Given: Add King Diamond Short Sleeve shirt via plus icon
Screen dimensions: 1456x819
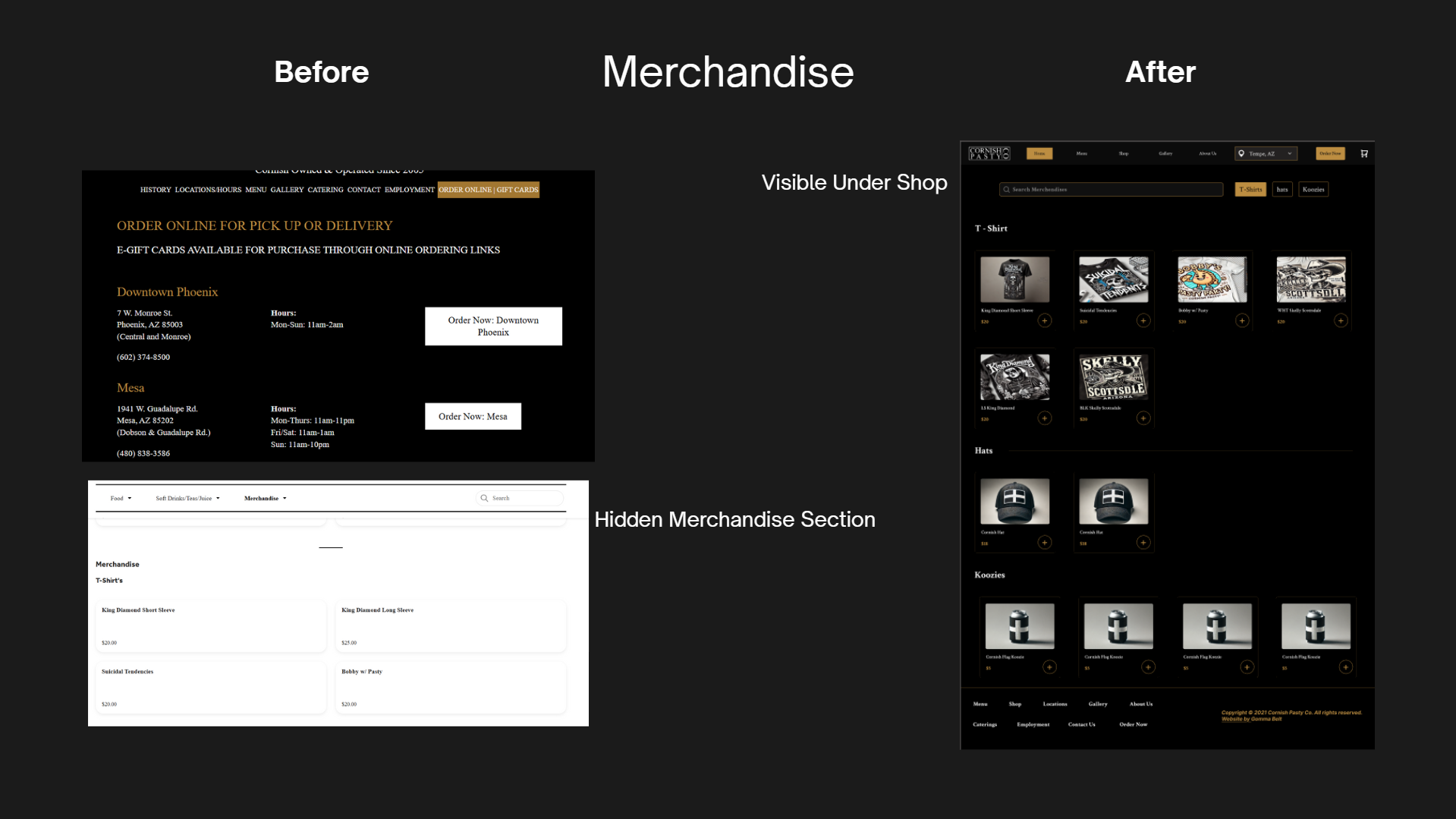Looking at the screenshot, I should pos(1045,321).
